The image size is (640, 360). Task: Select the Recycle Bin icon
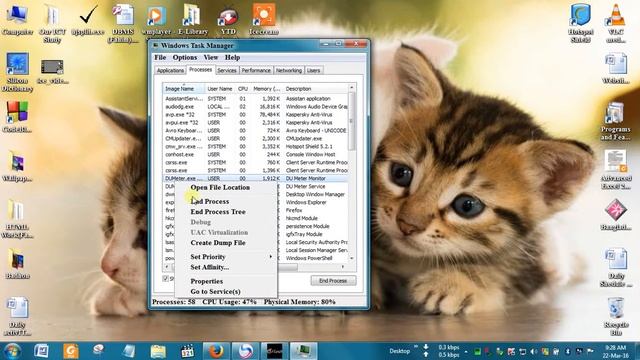pyautogui.click(x=616, y=316)
